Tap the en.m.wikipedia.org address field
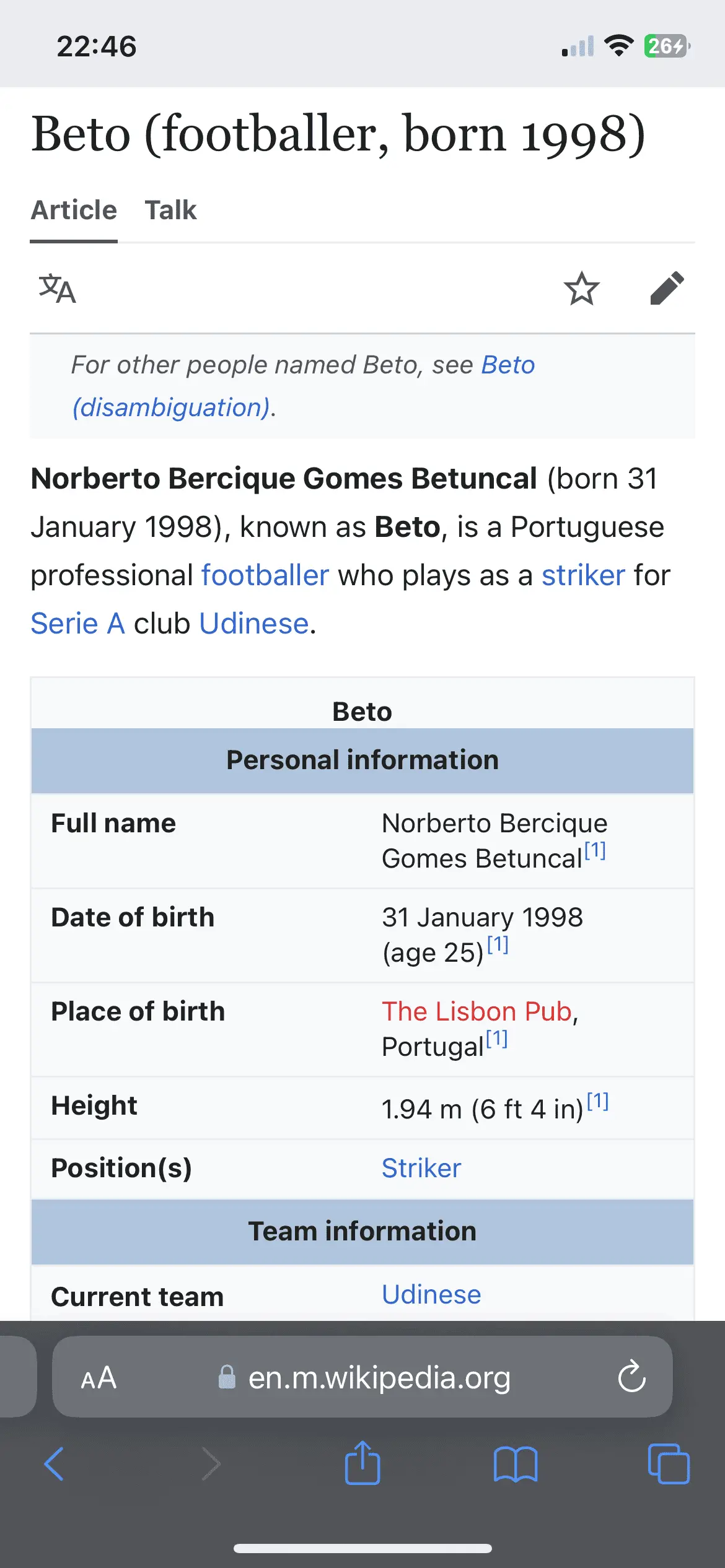The height and width of the screenshot is (1568, 725). 379,1377
